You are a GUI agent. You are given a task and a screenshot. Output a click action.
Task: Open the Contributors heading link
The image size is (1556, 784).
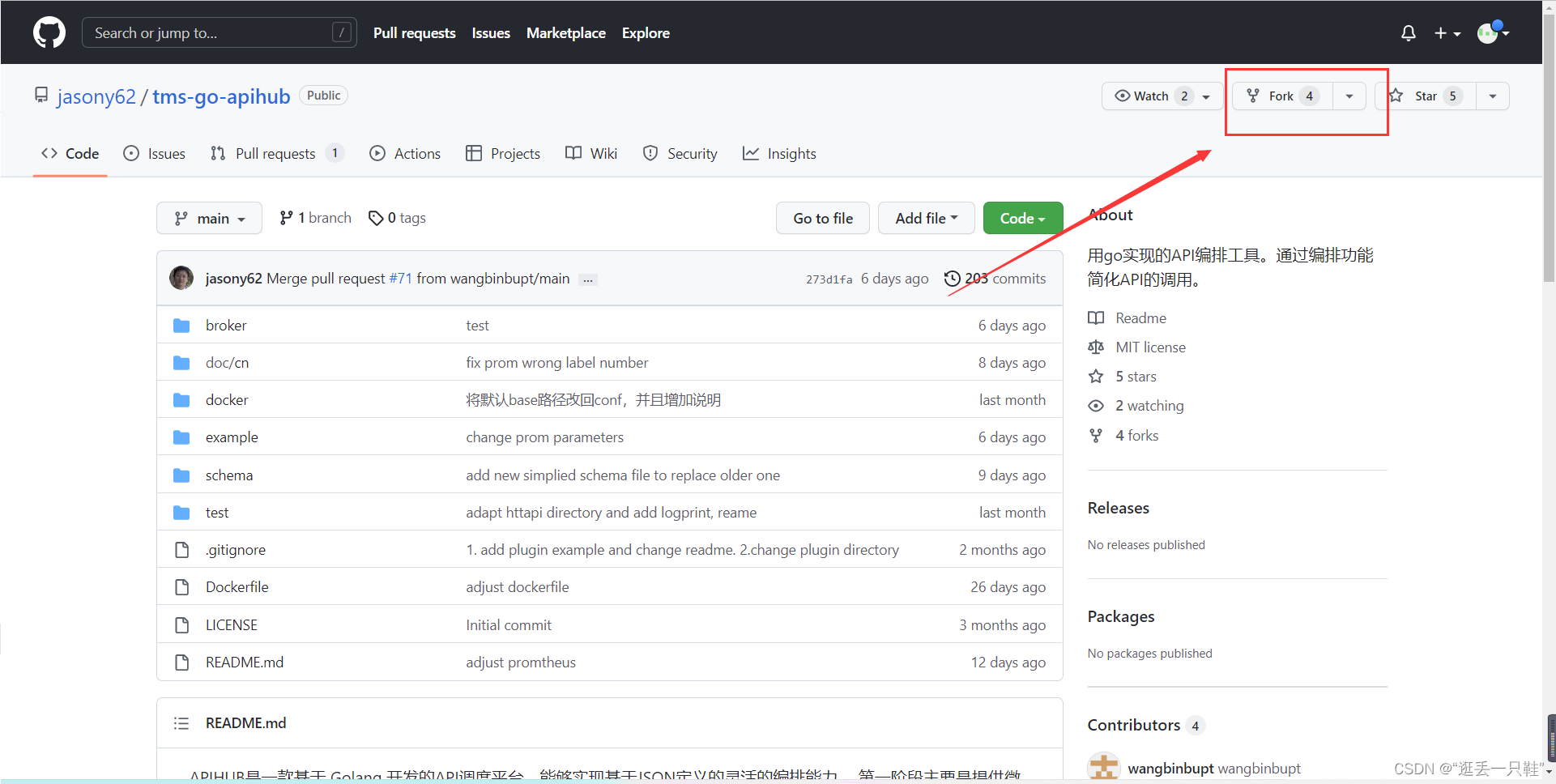[1146, 725]
